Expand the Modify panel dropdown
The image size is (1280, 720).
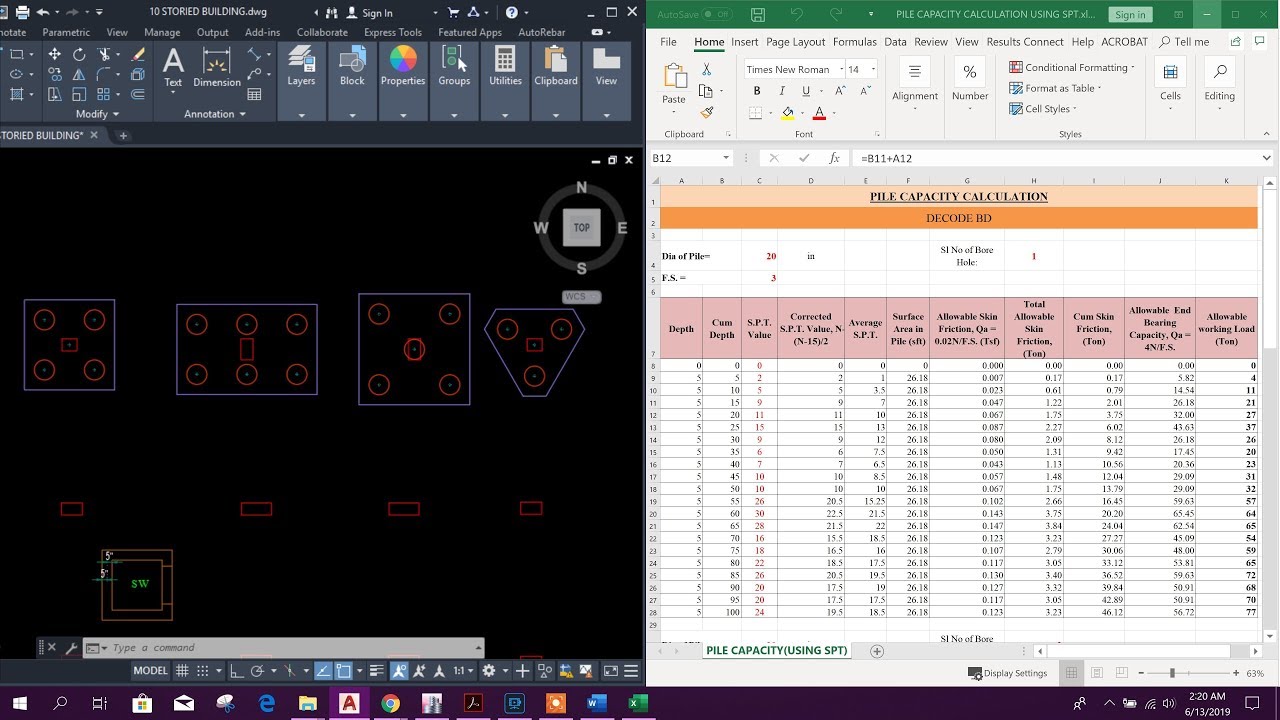97,114
